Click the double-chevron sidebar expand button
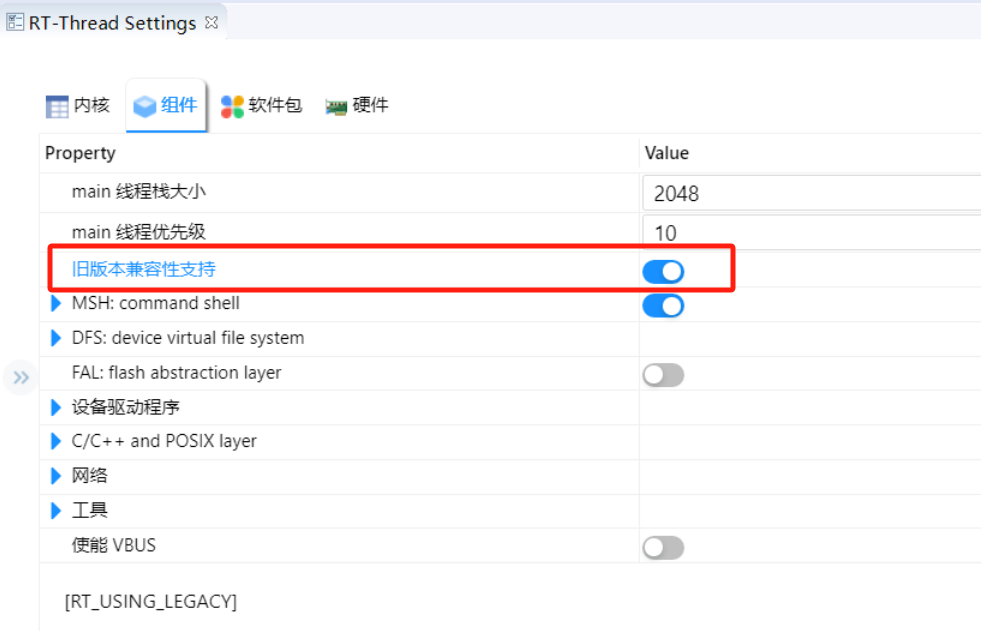The height and width of the screenshot is (631, 981). click(21, 377)
